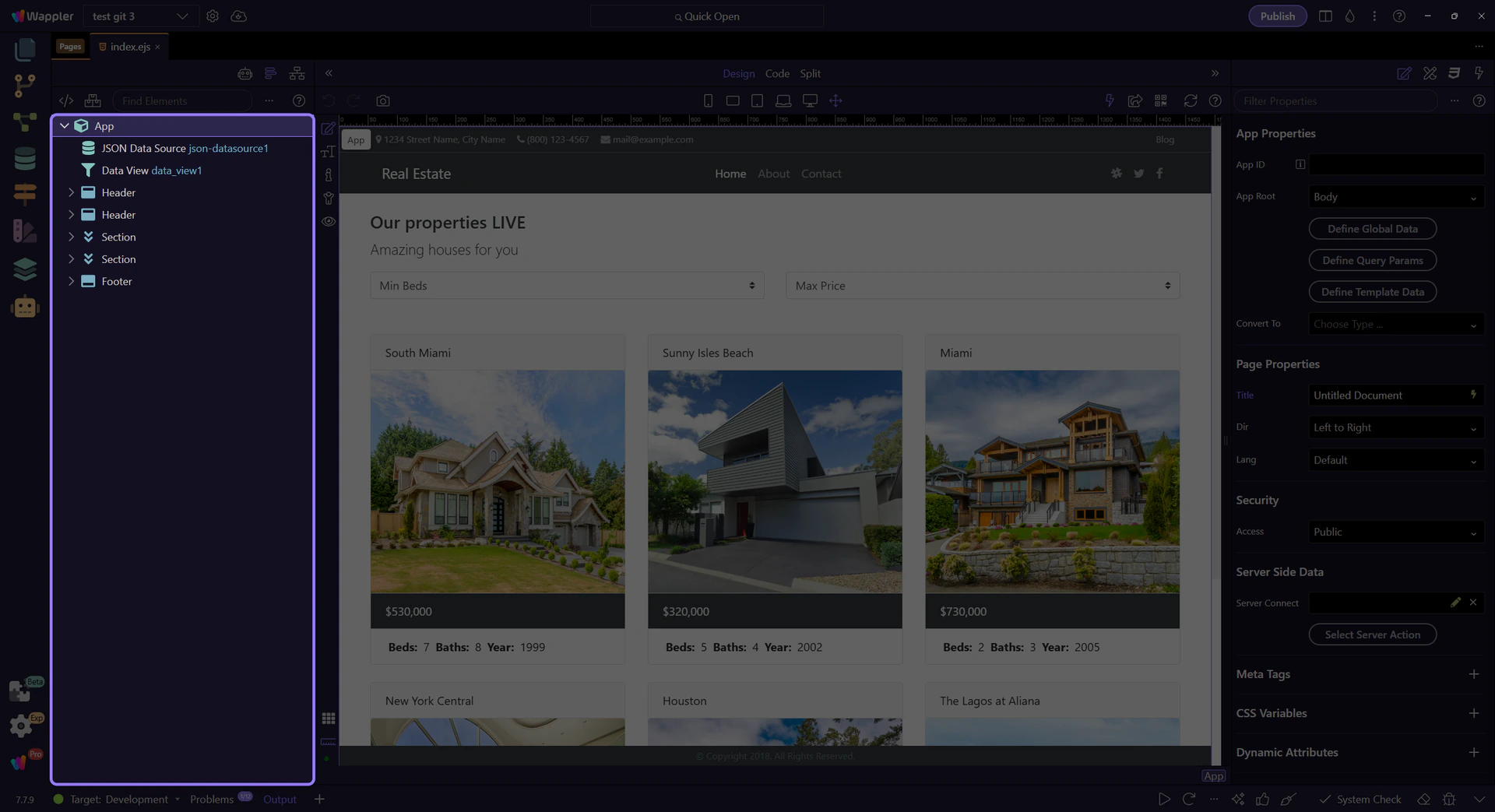Open the App Root Body dropdown
This screenshot has height=812, width=1495.
pos(1395,198)
